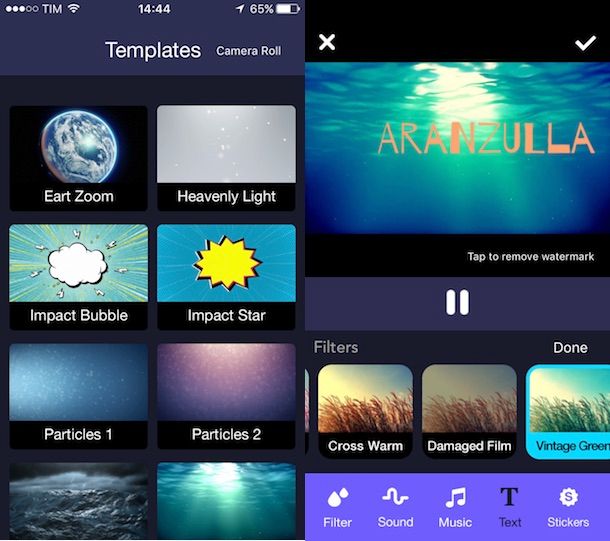Apply the Vintage Green filter
This screenshot has width=610, height=541.
[x=568, y=411]
